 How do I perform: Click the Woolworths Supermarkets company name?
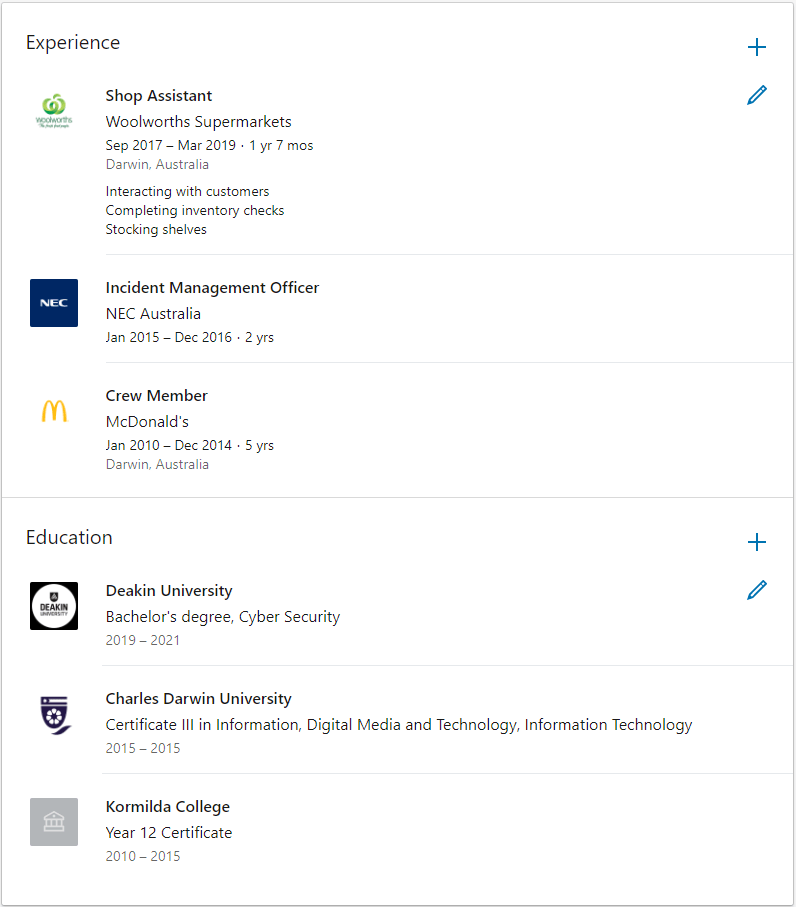[199, 122]
